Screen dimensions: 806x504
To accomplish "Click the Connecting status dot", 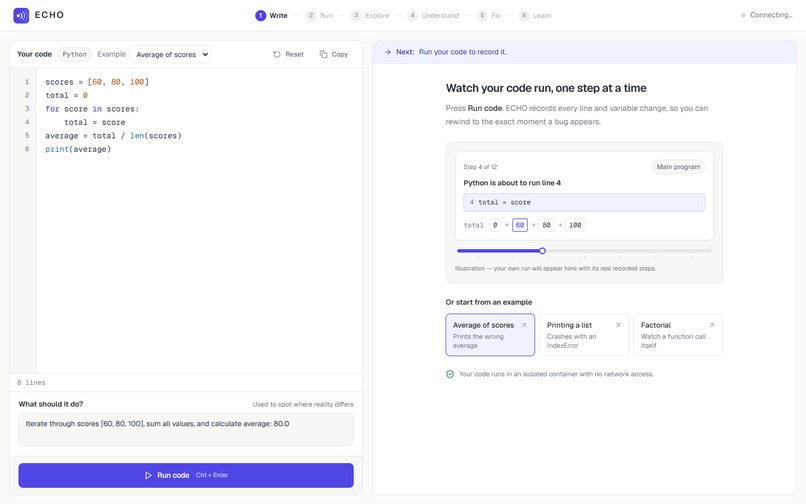I will pos(743,15).
